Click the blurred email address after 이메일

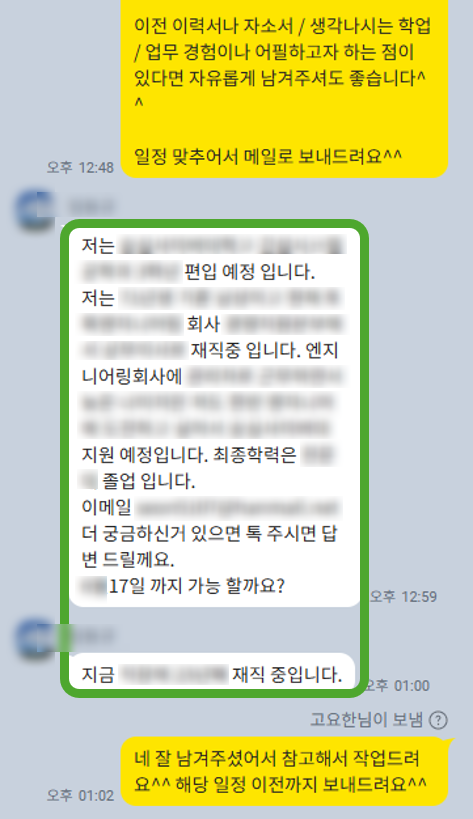[238, 507]
